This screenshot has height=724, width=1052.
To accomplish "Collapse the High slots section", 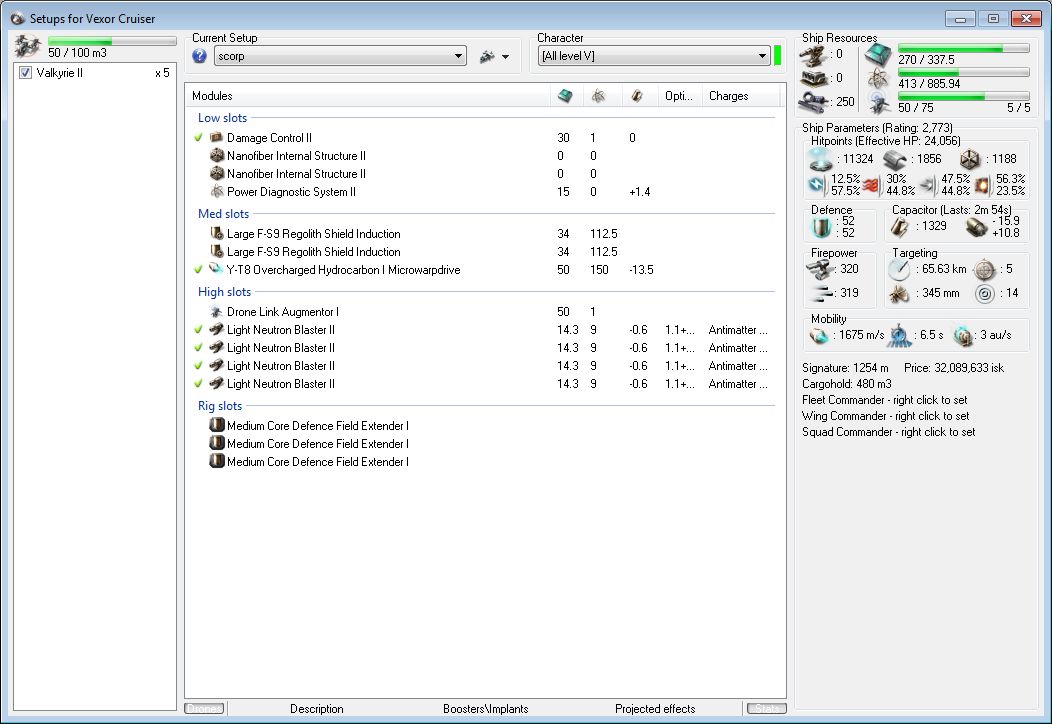I will click(224, 292).
